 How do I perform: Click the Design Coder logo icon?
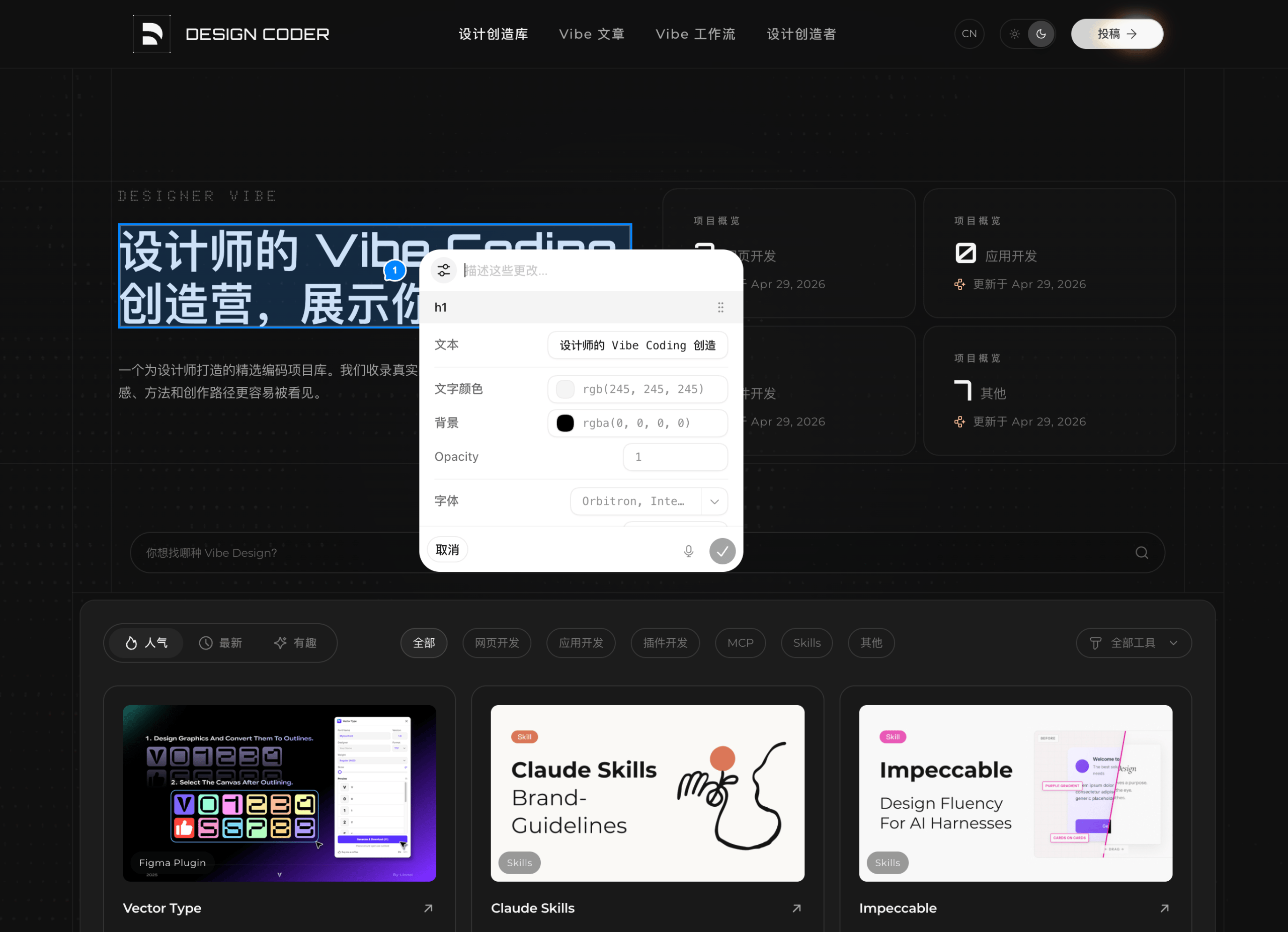151,34
